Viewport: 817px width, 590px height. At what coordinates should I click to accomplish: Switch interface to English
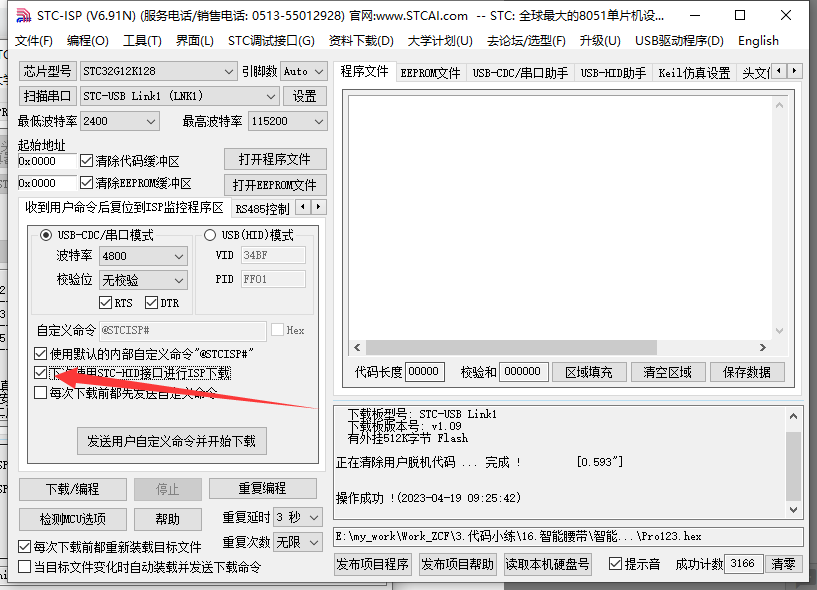click(x=758, y=41)
